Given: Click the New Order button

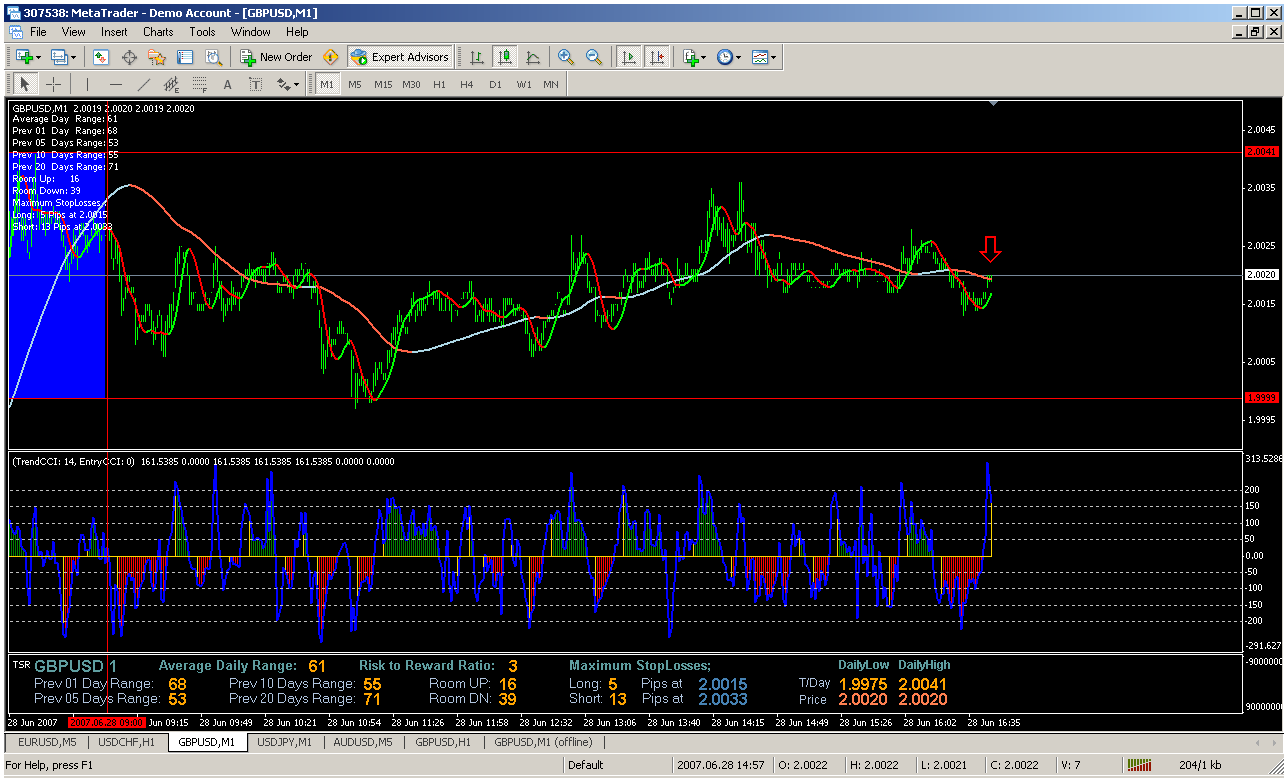Looking at the screenshot, I should (x=276, y=57).
